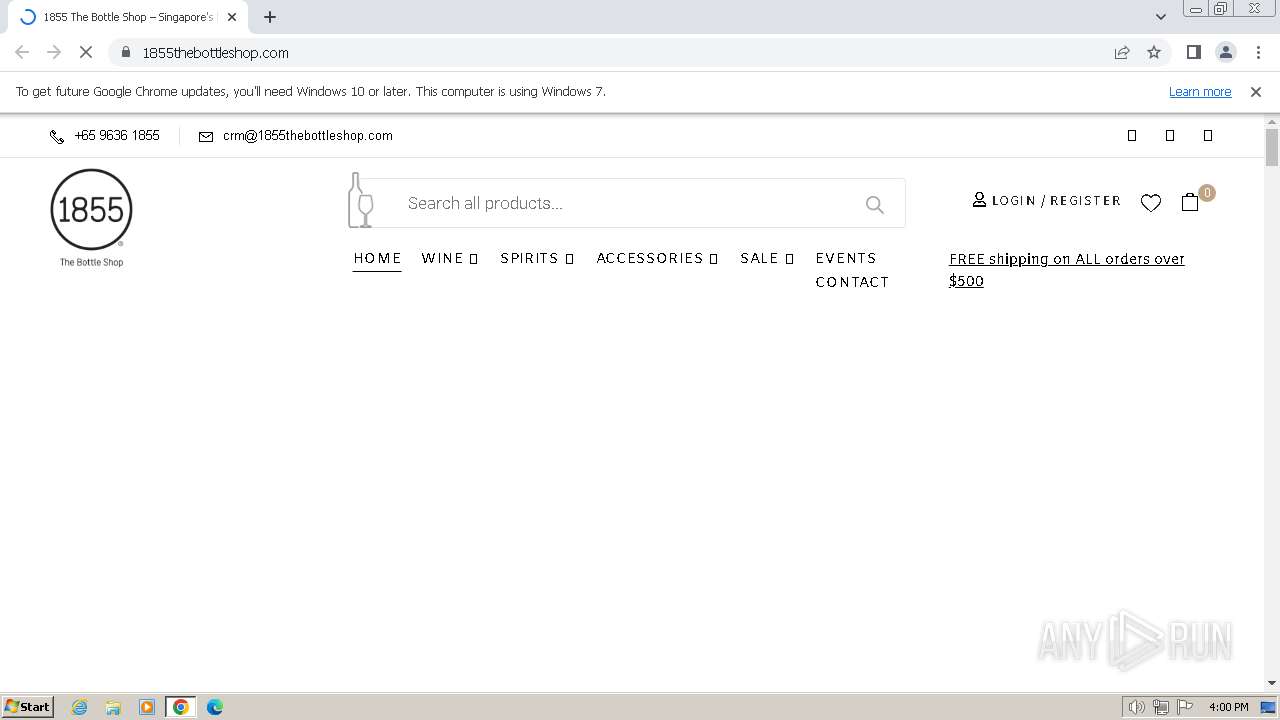Click the Learn more link
1280x720 pixels.
coord(1200,92)
